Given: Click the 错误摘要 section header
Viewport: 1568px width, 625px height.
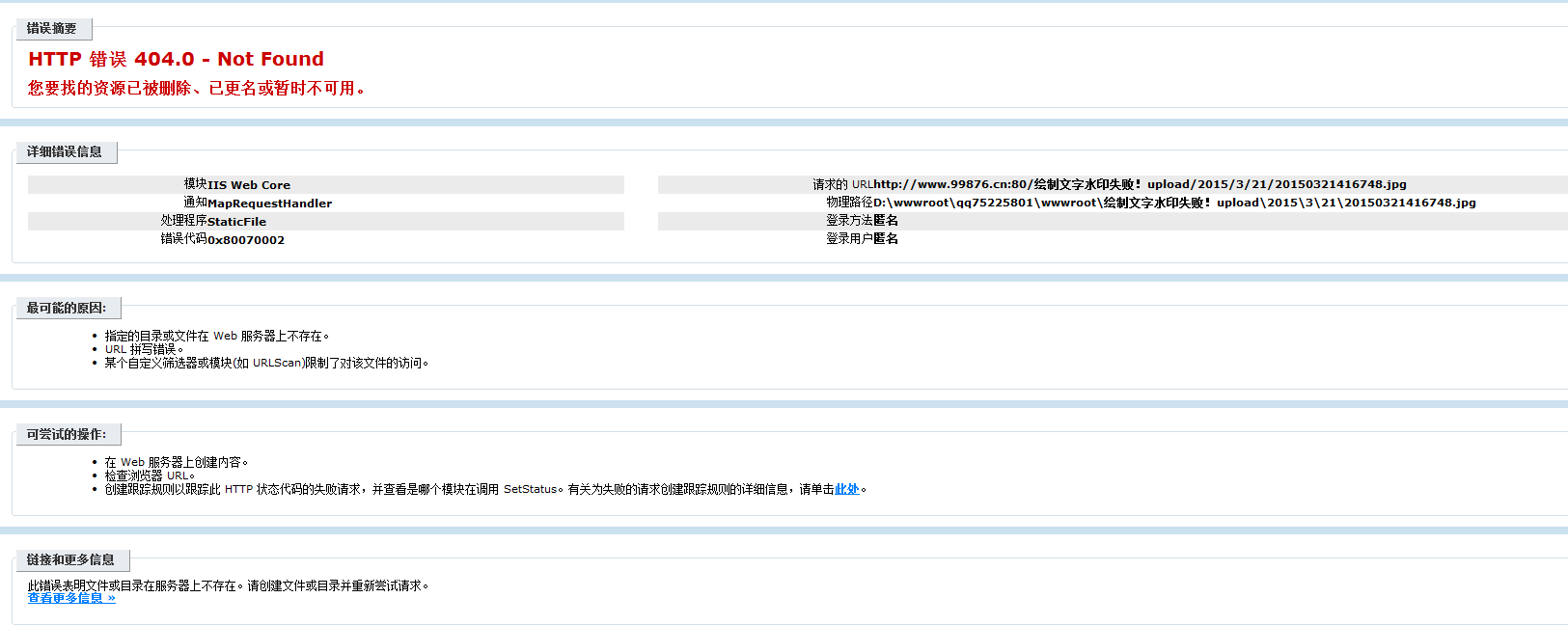Looking at the screenshot, I should 52,29.
